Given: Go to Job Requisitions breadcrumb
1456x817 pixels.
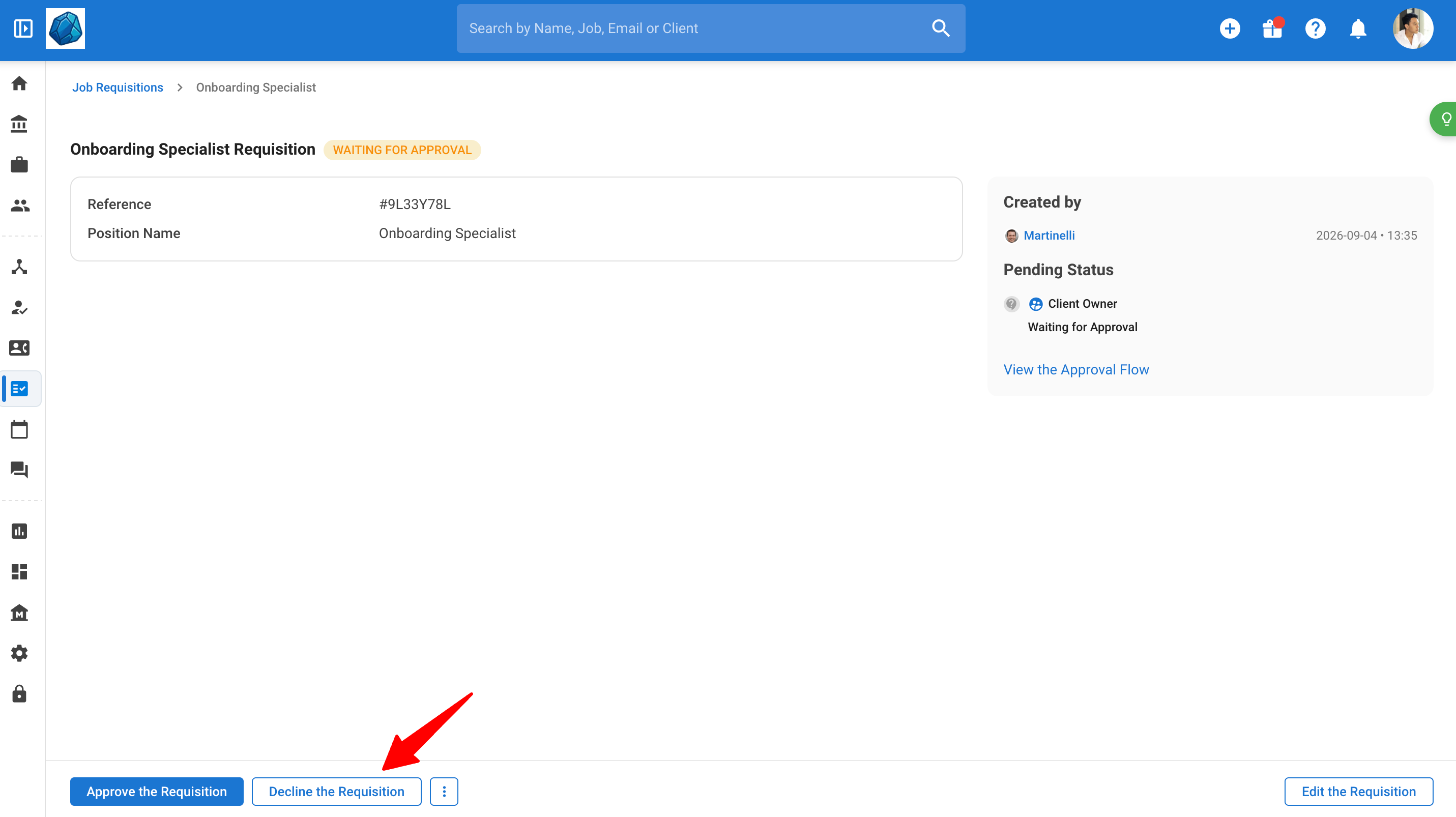Looking at the screenshot, I should click(x=118, y=87).
